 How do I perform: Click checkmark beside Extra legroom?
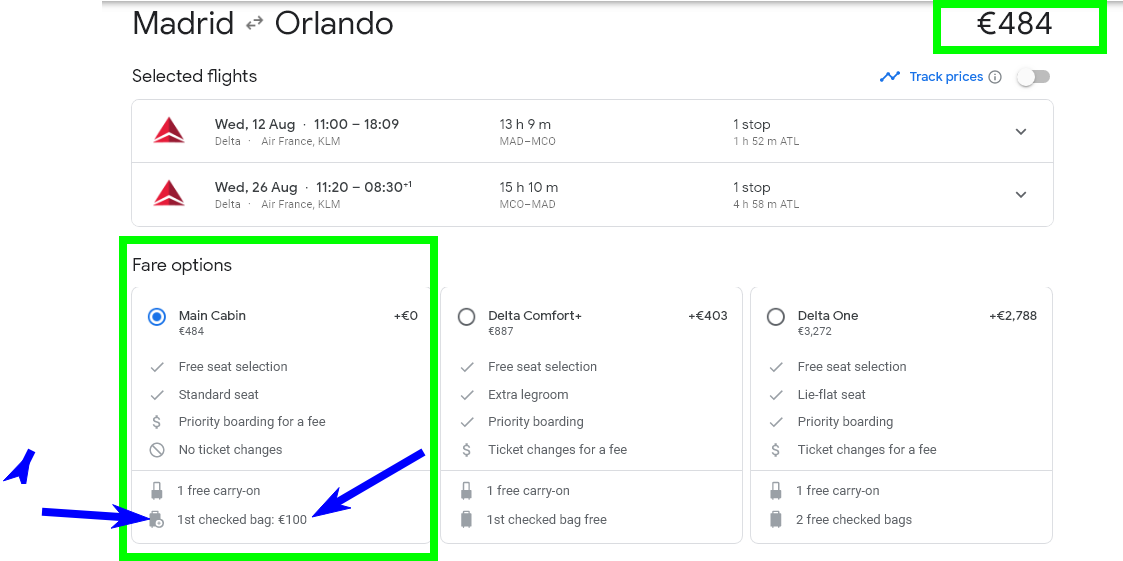(x=466, y=395)
